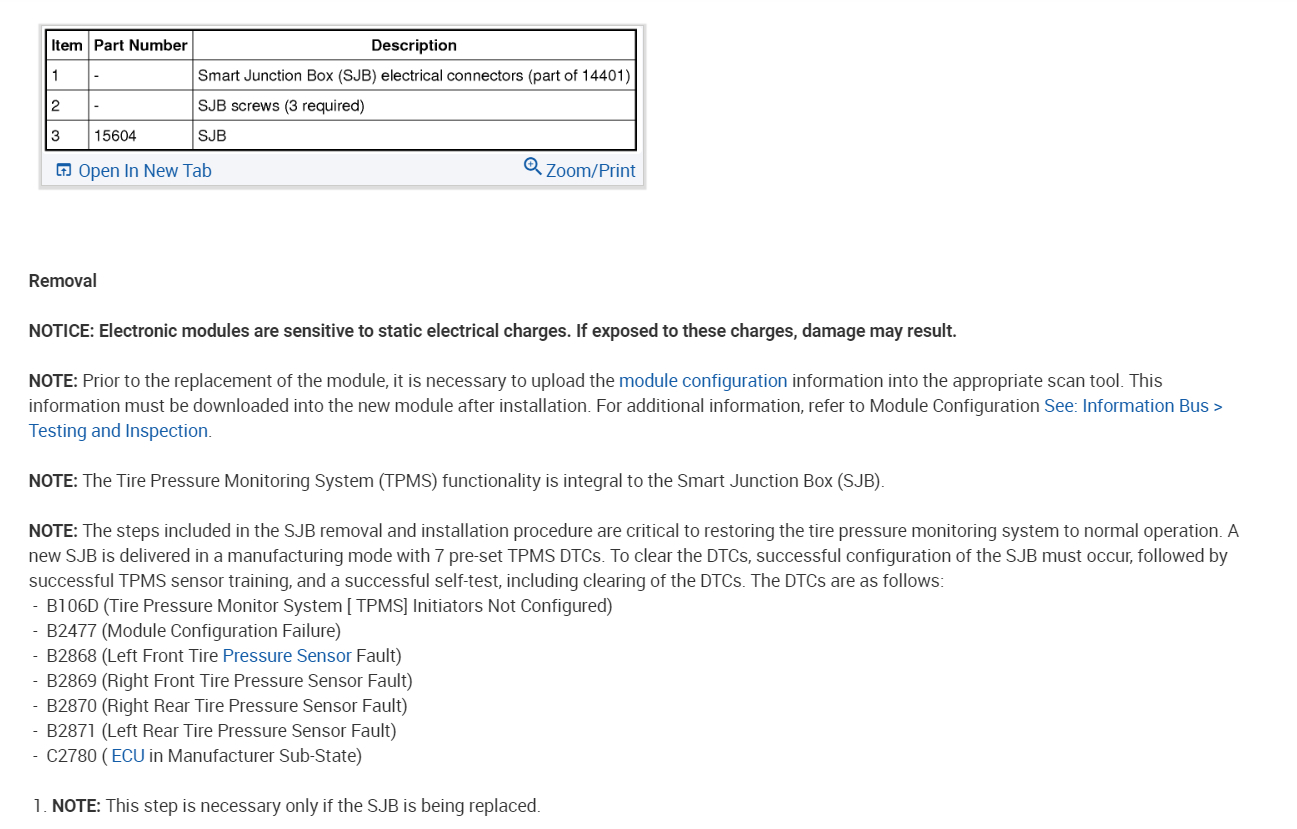Click the ECU link in C2780 line
The height and width of the screenshot is (829, 1297).
click(128, 756)
